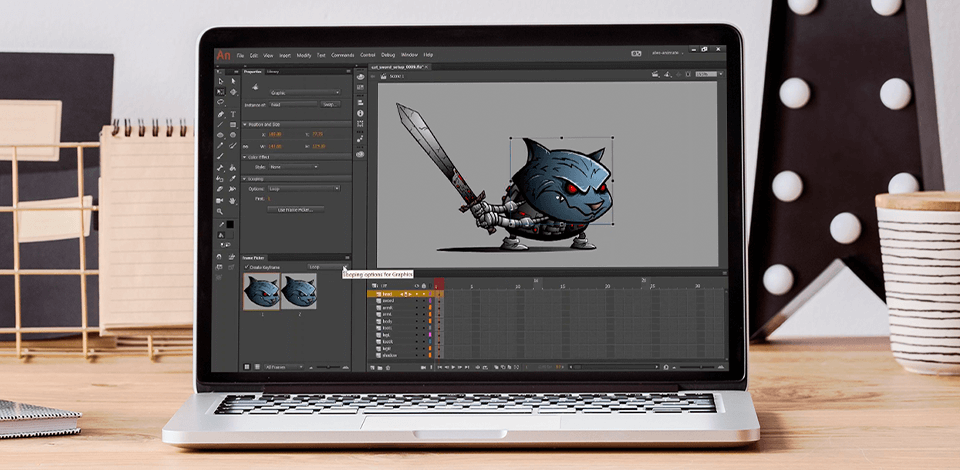
Task: Open the Graphic instance type dropdown
Action: tap(305, 93)
